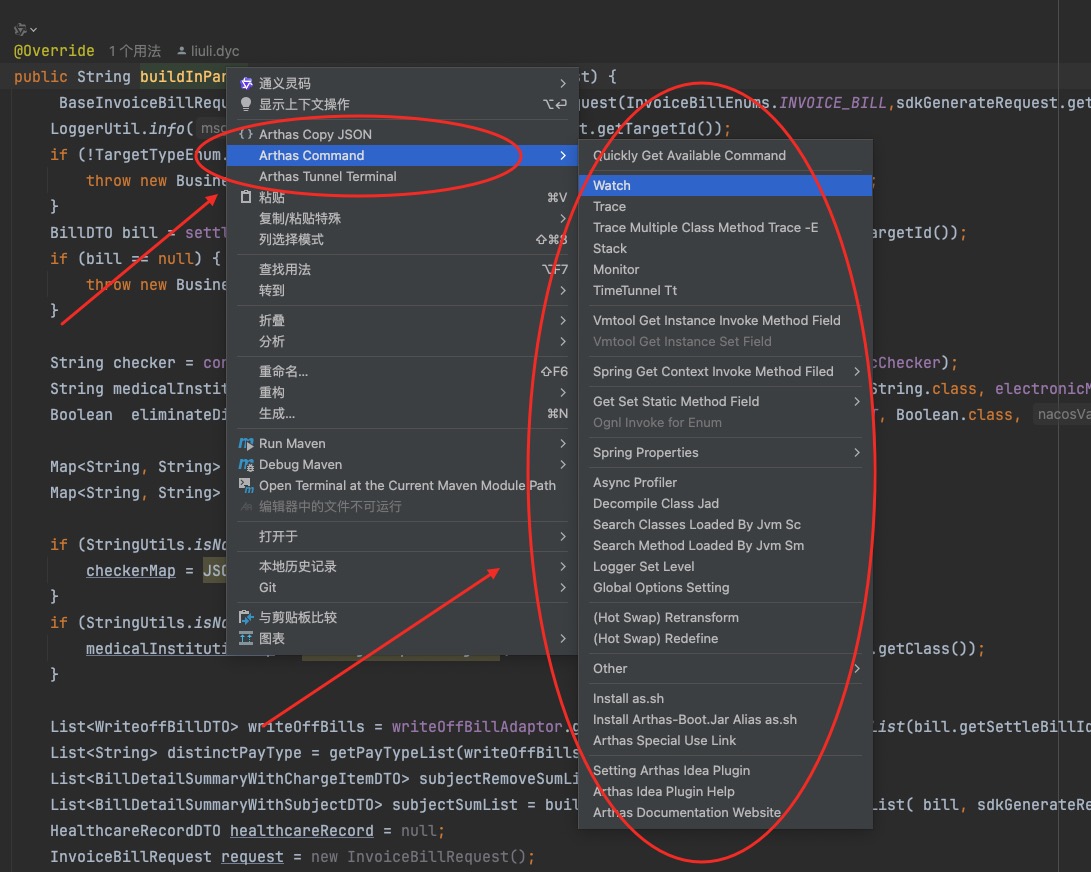Click the request variable in code
The image size is (1091, 872).
pos(252,857)
